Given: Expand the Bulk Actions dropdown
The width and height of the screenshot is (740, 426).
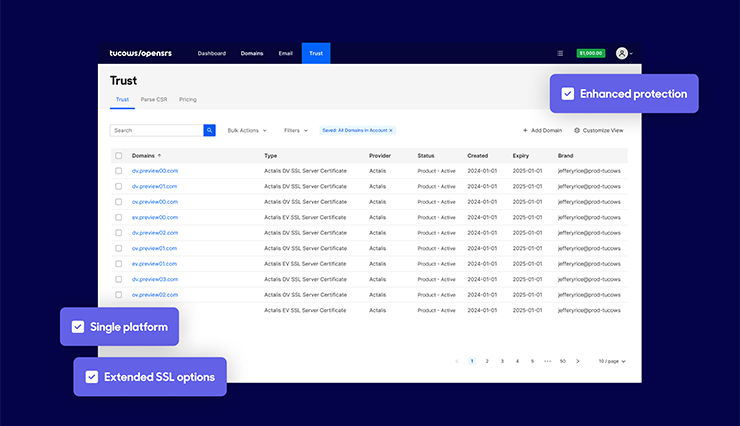Looking at the screenshot, I should (x=247, y=130).
